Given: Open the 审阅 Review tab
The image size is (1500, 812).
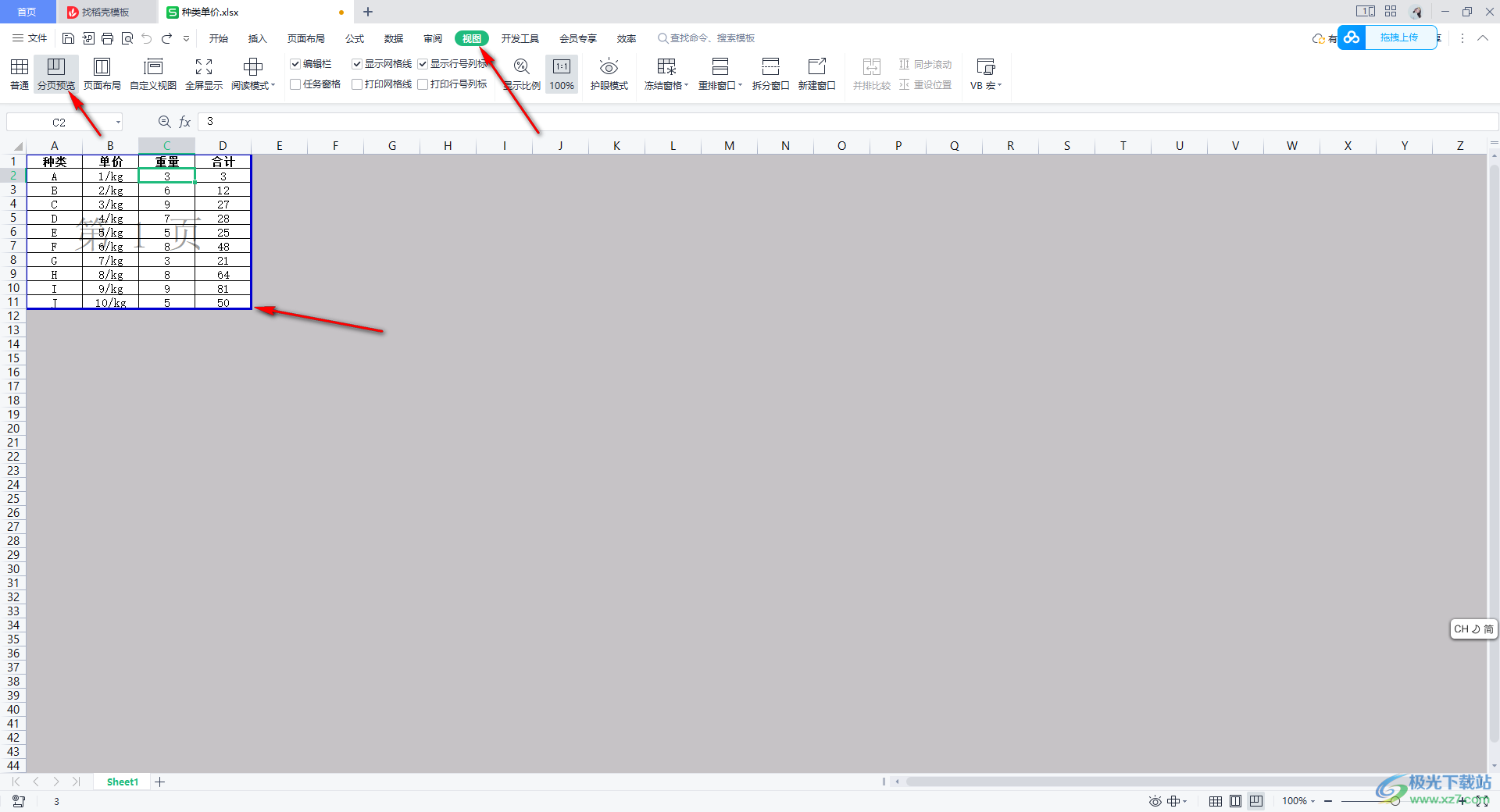Looking at the screenshot, I should (433, 38).
